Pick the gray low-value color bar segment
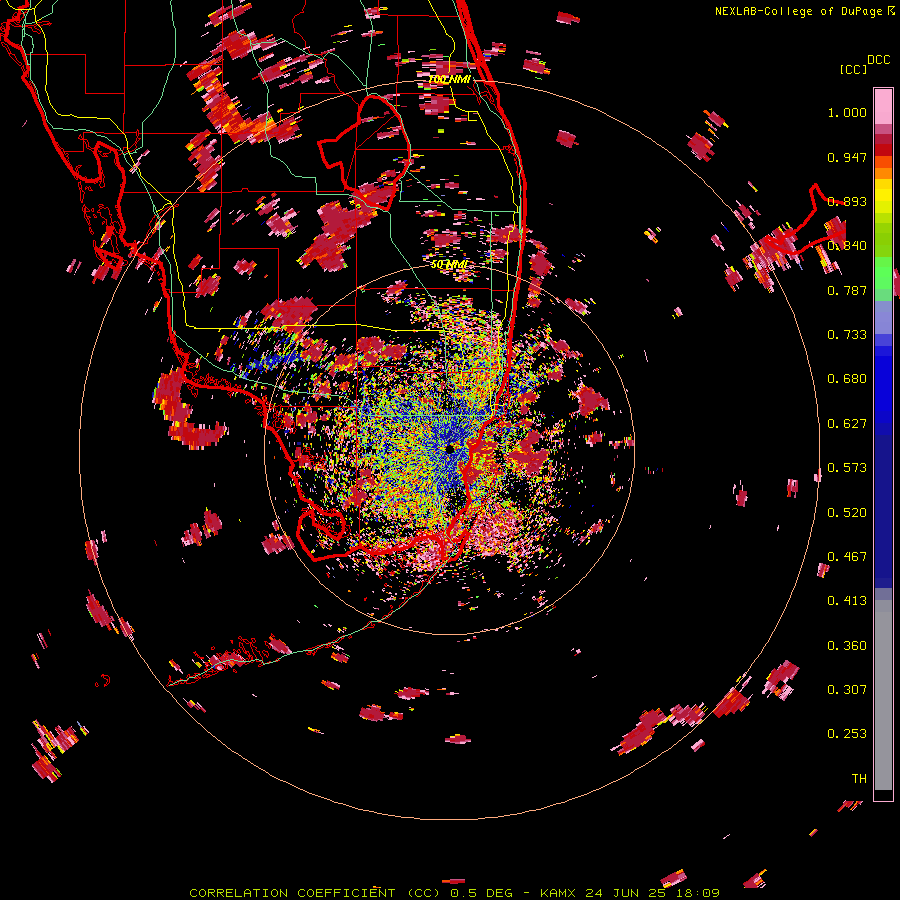The image size is (900, 900). (x=883, y=695)
